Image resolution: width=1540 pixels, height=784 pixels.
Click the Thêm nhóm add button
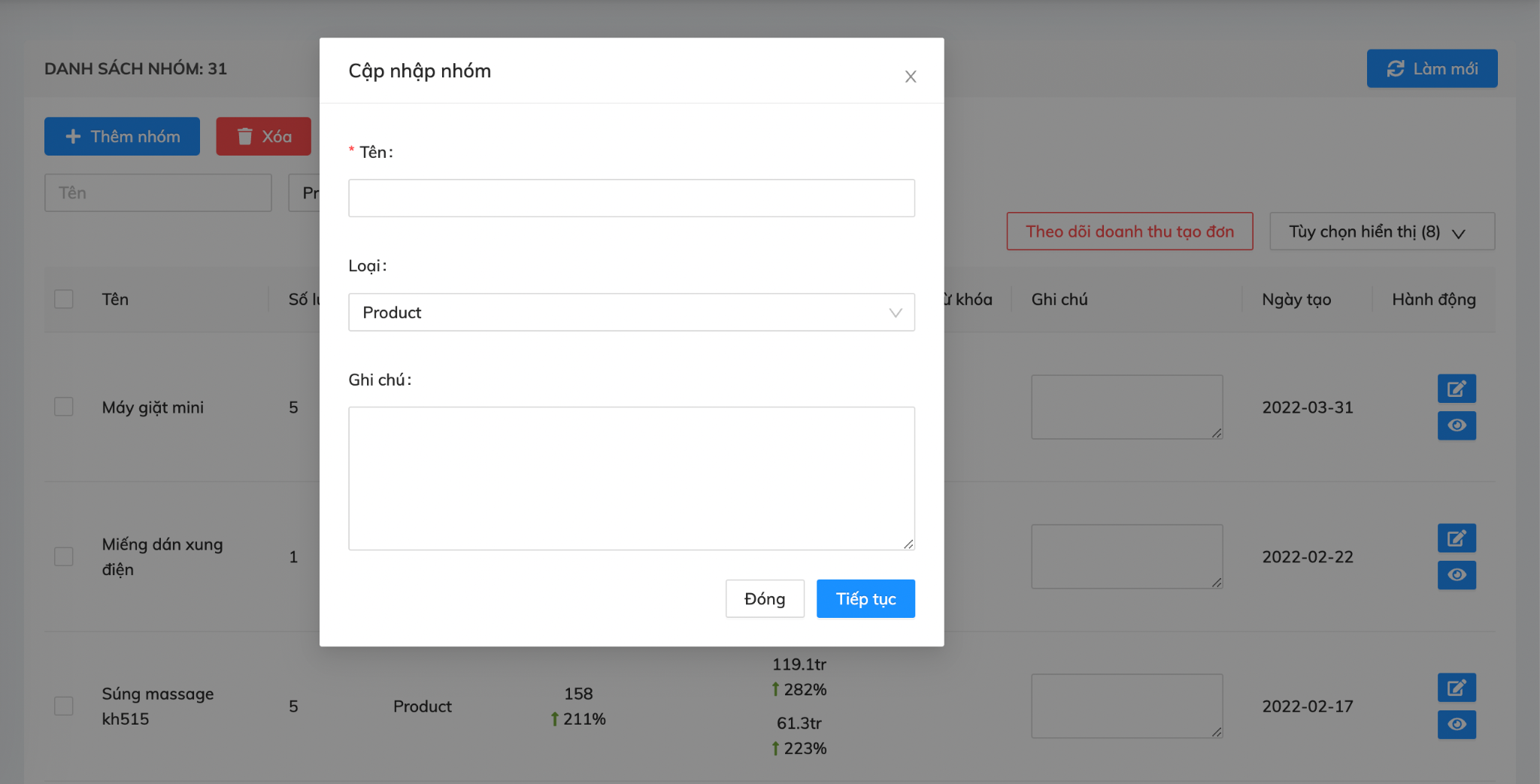click(x=122, y=136)
